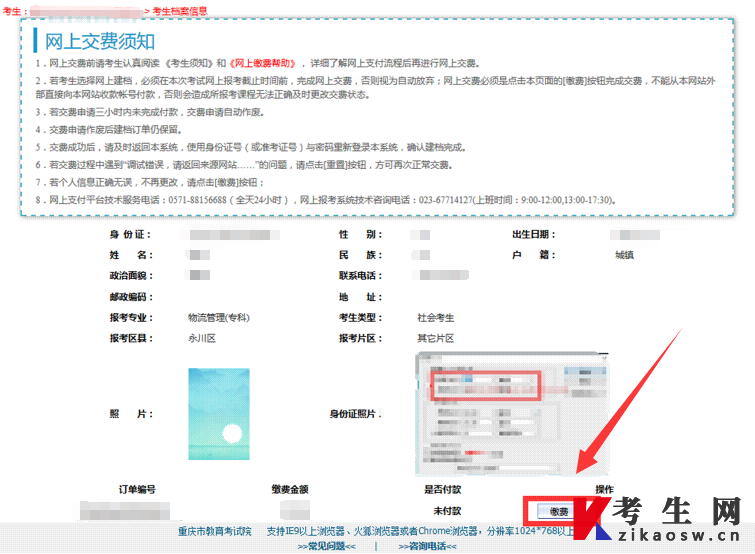
Task: Click 重庆市教育考试院 in the footer
Action: click(x=215, y=531)
